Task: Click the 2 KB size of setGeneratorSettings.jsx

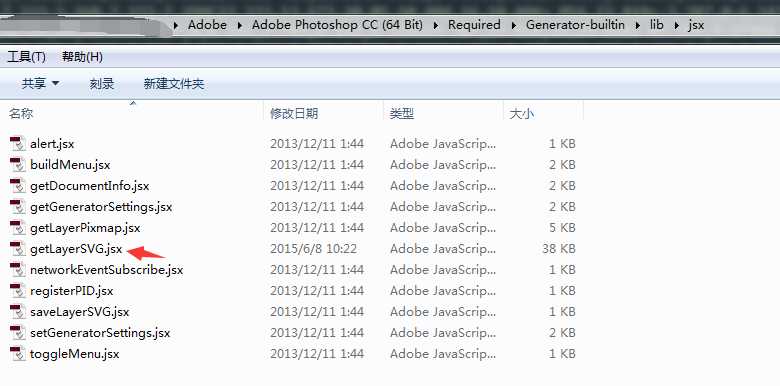Action: [x=562, y=333]
